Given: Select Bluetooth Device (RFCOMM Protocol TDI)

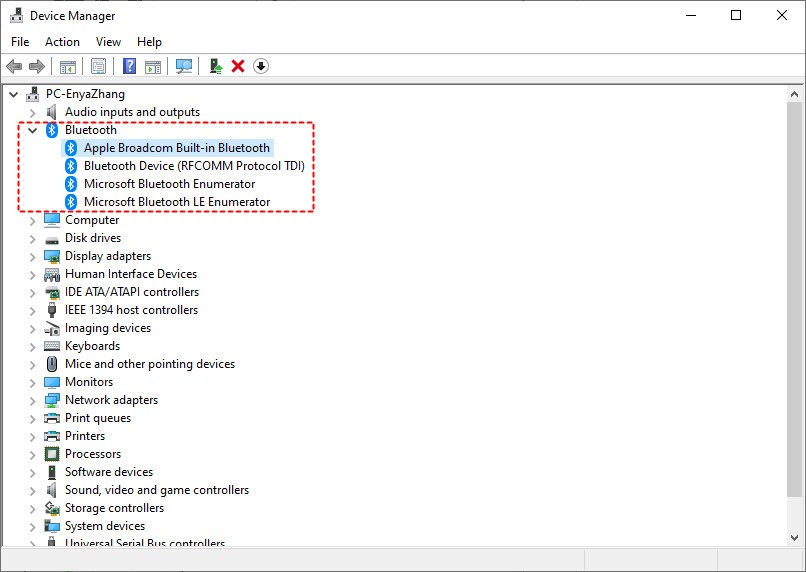Looking at the screenshot, I should [194, 166].
